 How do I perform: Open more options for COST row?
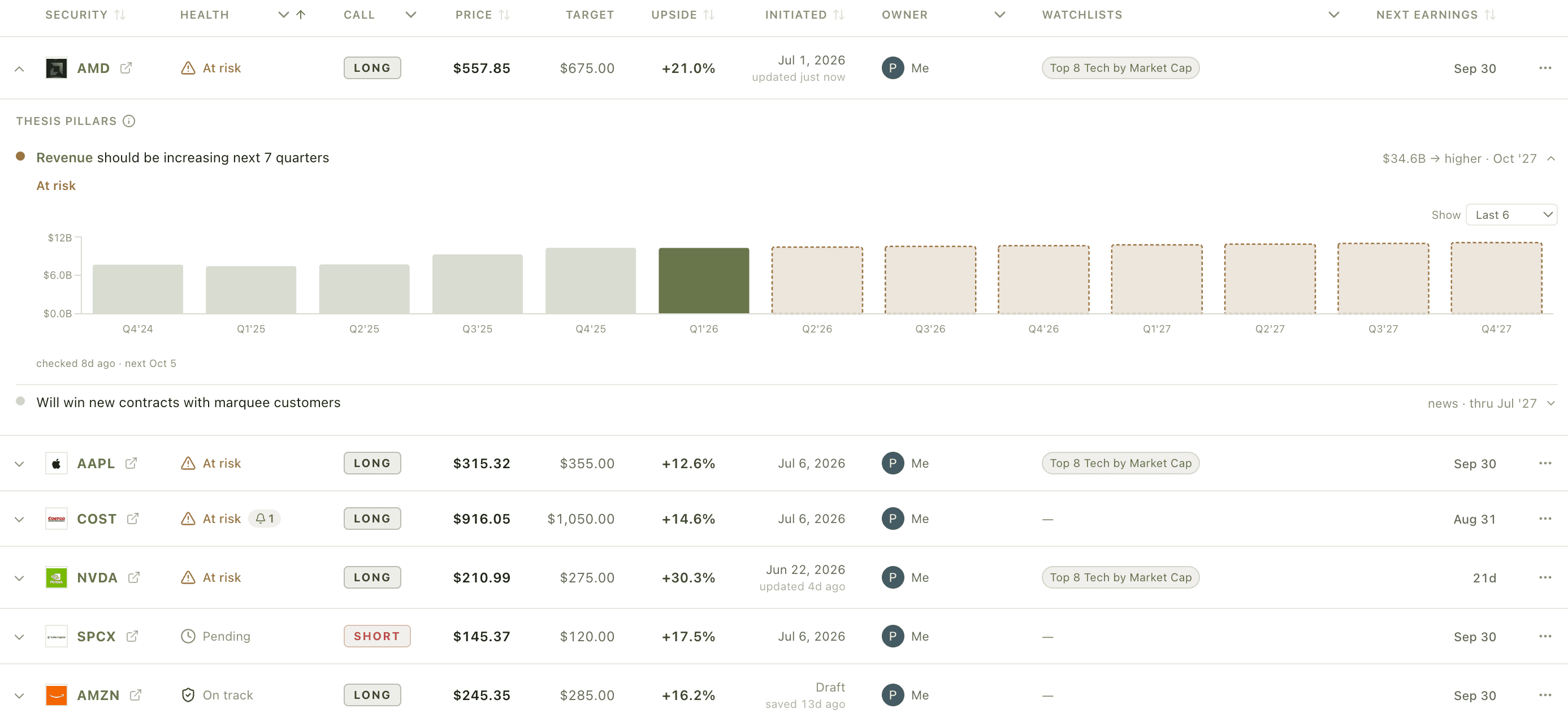pos(1545,519)
